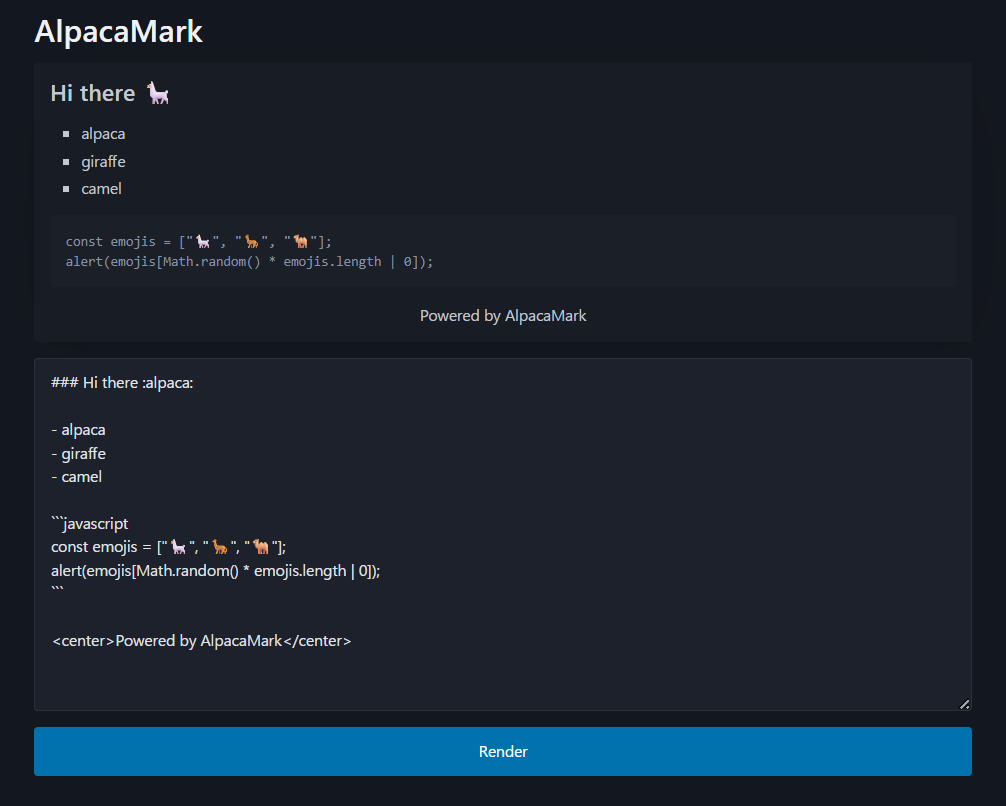The height and width of the screenshot is (806, 1006).
Task: Place cursor on '- alpaca' line in editor
Action: [x=78, y=430]
